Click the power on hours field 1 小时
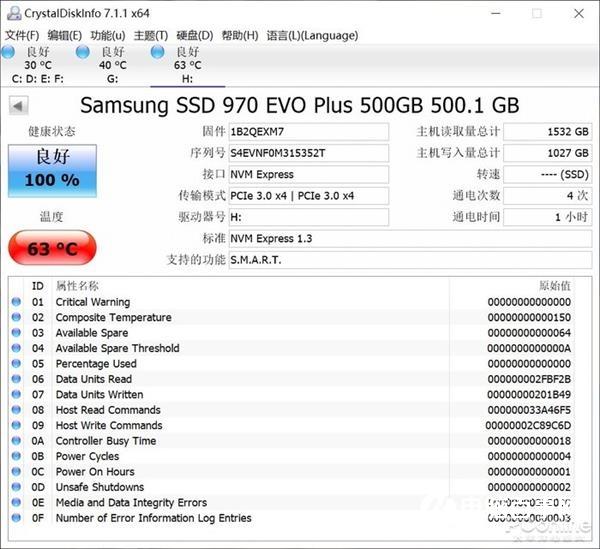This screenshot has height=549, width=600. pyautogui.click(x=548, y=217)
